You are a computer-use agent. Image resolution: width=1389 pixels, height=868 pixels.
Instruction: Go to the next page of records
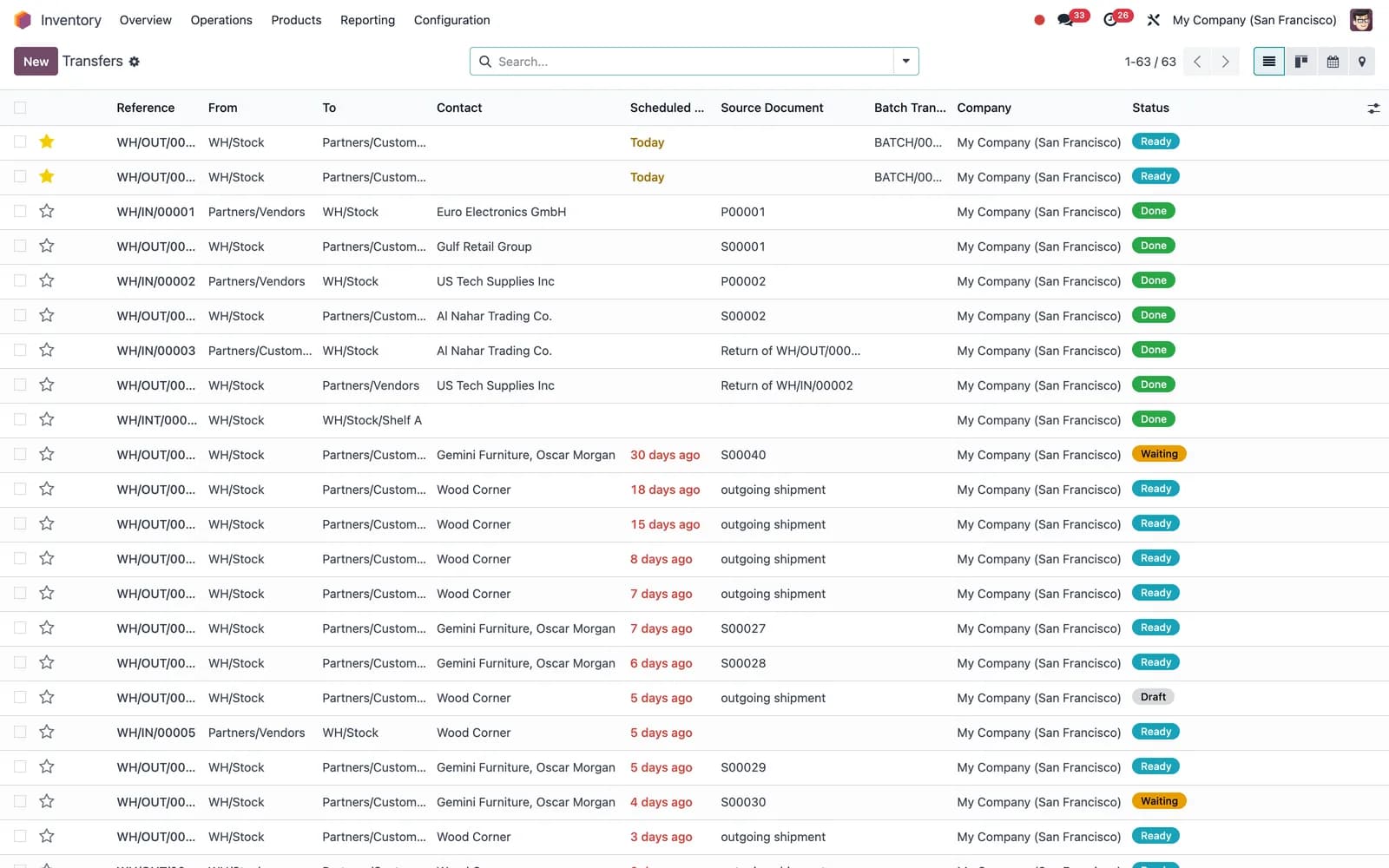point(1225,62)
